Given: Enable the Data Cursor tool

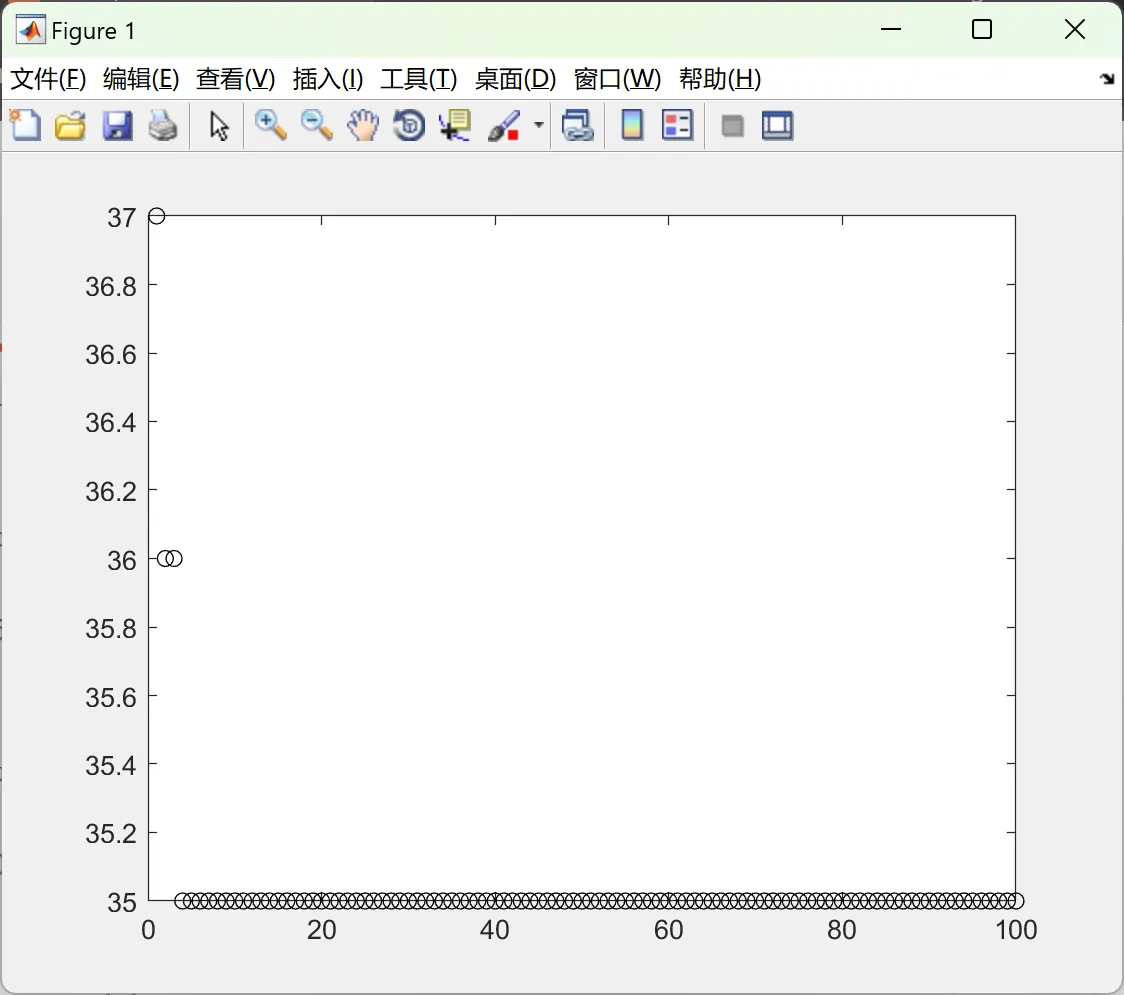Looking at the screenshot, I should click(455, 125).
